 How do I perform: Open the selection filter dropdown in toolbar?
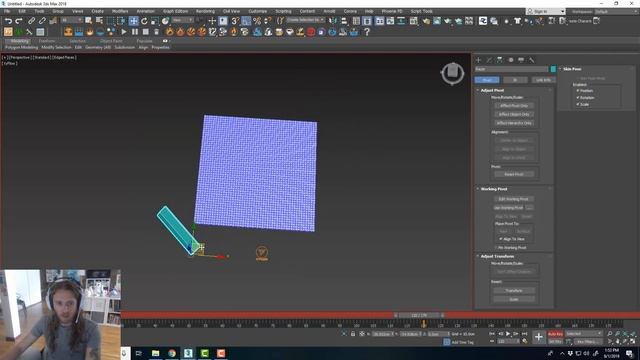pyautogui.click(x=71, y=20)
